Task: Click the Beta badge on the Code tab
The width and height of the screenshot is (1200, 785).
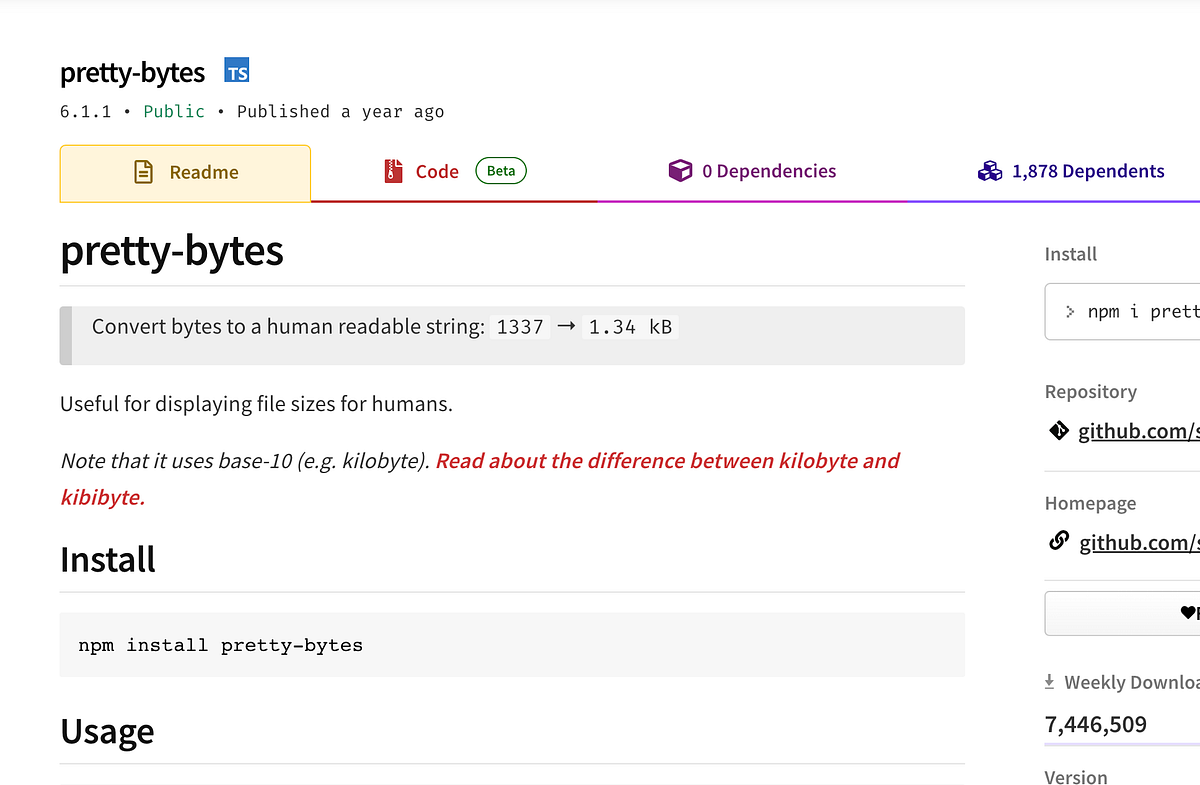Action: coord(500,170)
